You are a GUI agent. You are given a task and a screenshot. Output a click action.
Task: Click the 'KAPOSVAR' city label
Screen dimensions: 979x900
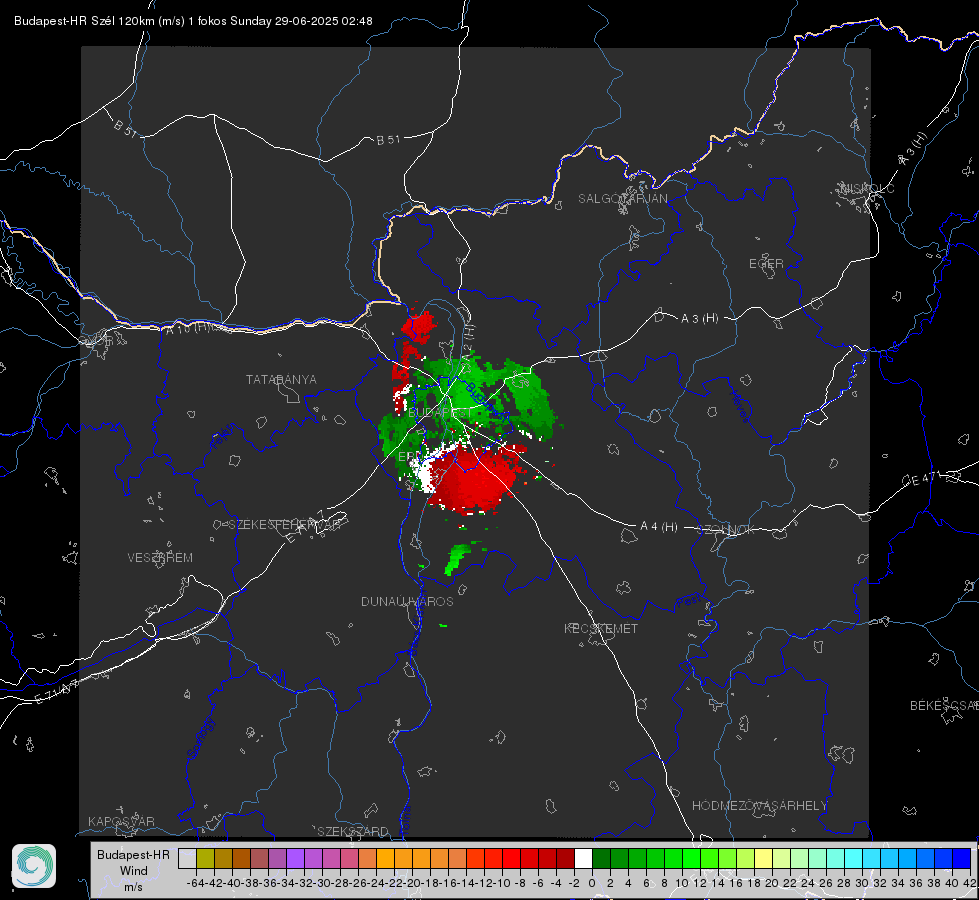point(121,821)
